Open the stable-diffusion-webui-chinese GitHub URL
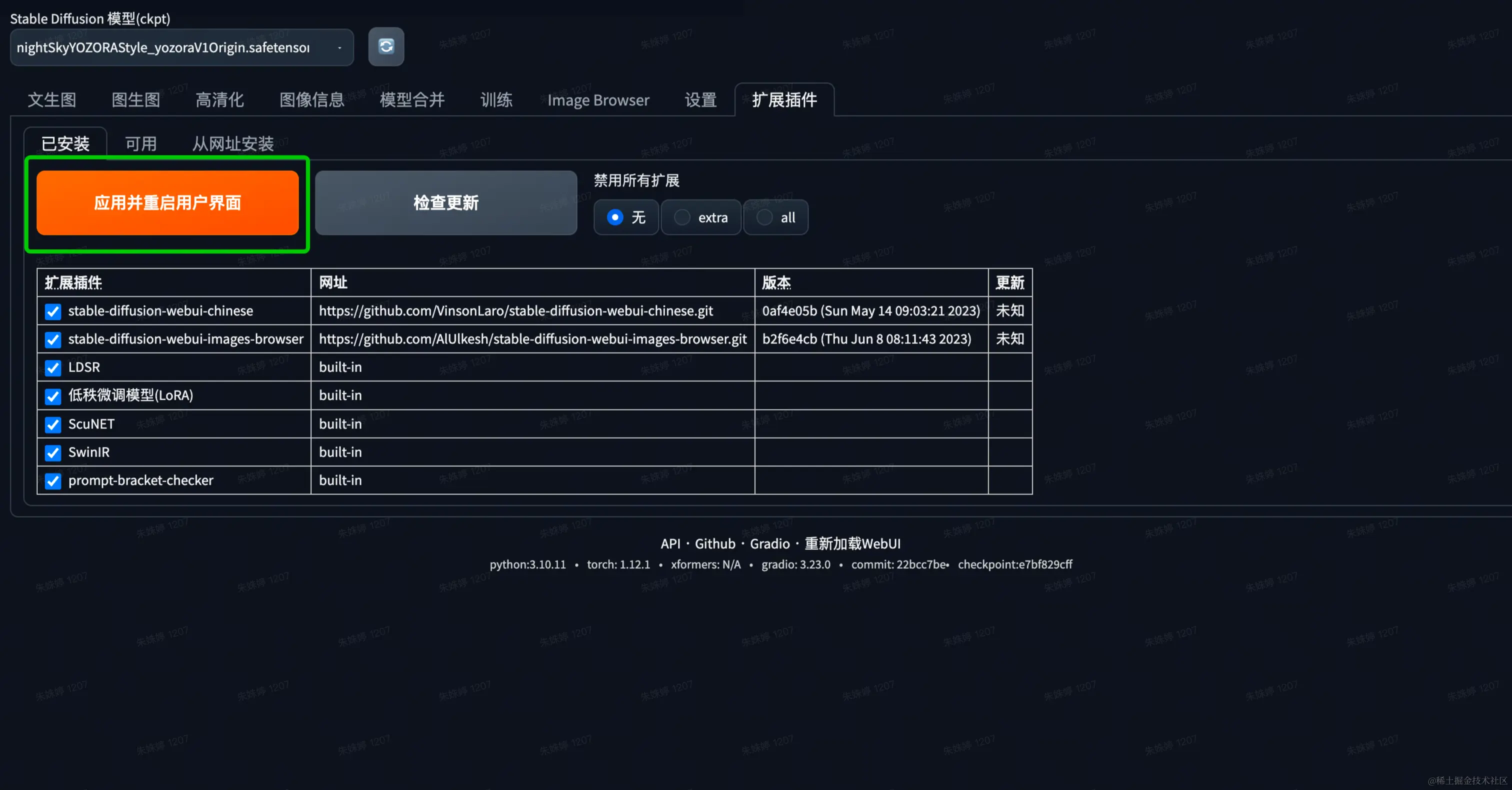This screenshot has width=1512, height=790. (516, 310)
